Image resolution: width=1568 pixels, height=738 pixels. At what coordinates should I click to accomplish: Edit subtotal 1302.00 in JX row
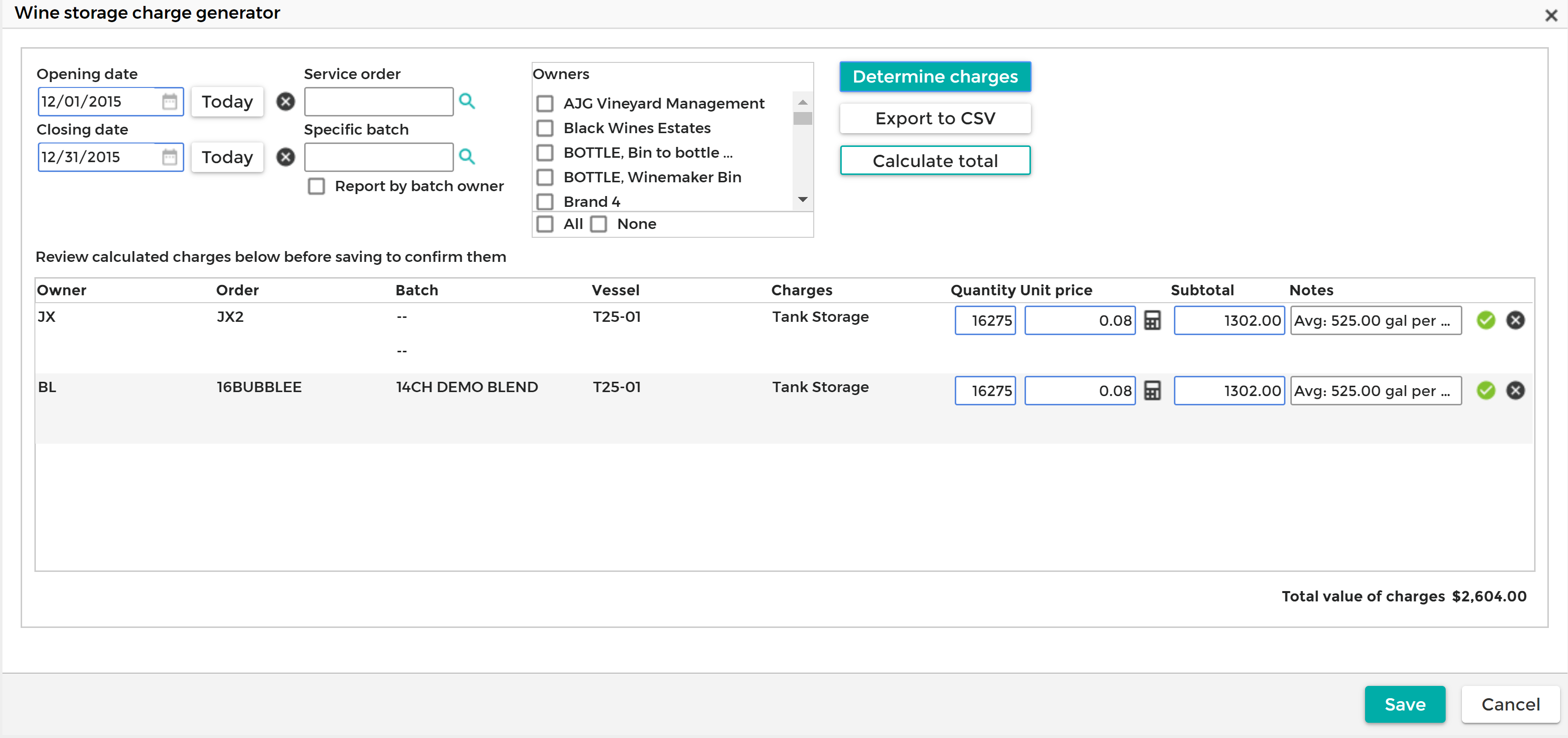click(1229, 321)
